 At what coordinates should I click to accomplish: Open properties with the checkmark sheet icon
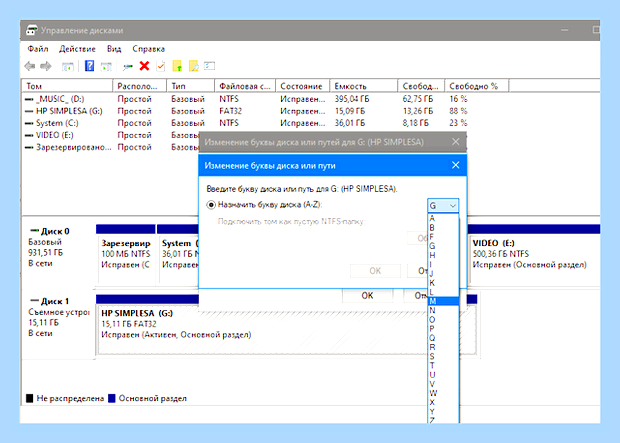click(161, 66)
